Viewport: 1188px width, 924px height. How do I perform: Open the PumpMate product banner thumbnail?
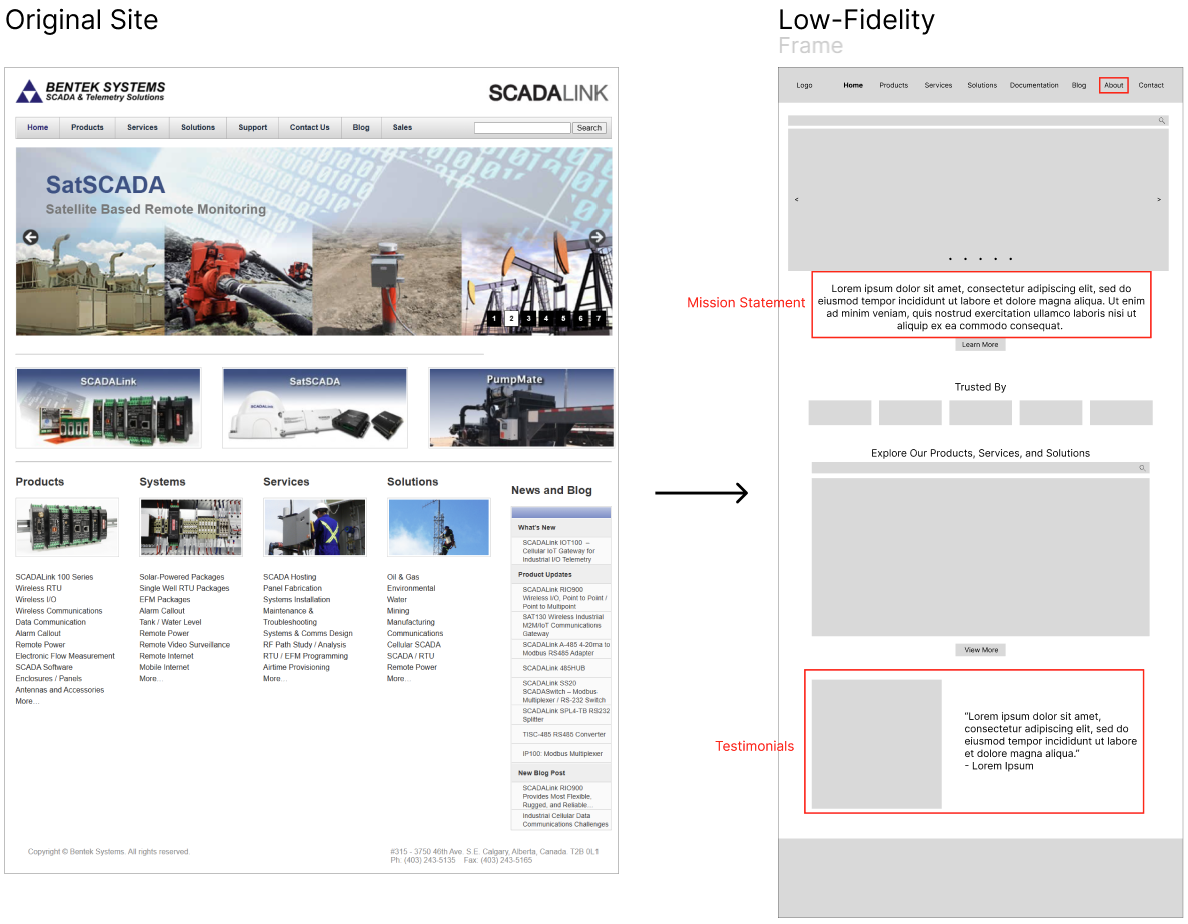point(521,408)
